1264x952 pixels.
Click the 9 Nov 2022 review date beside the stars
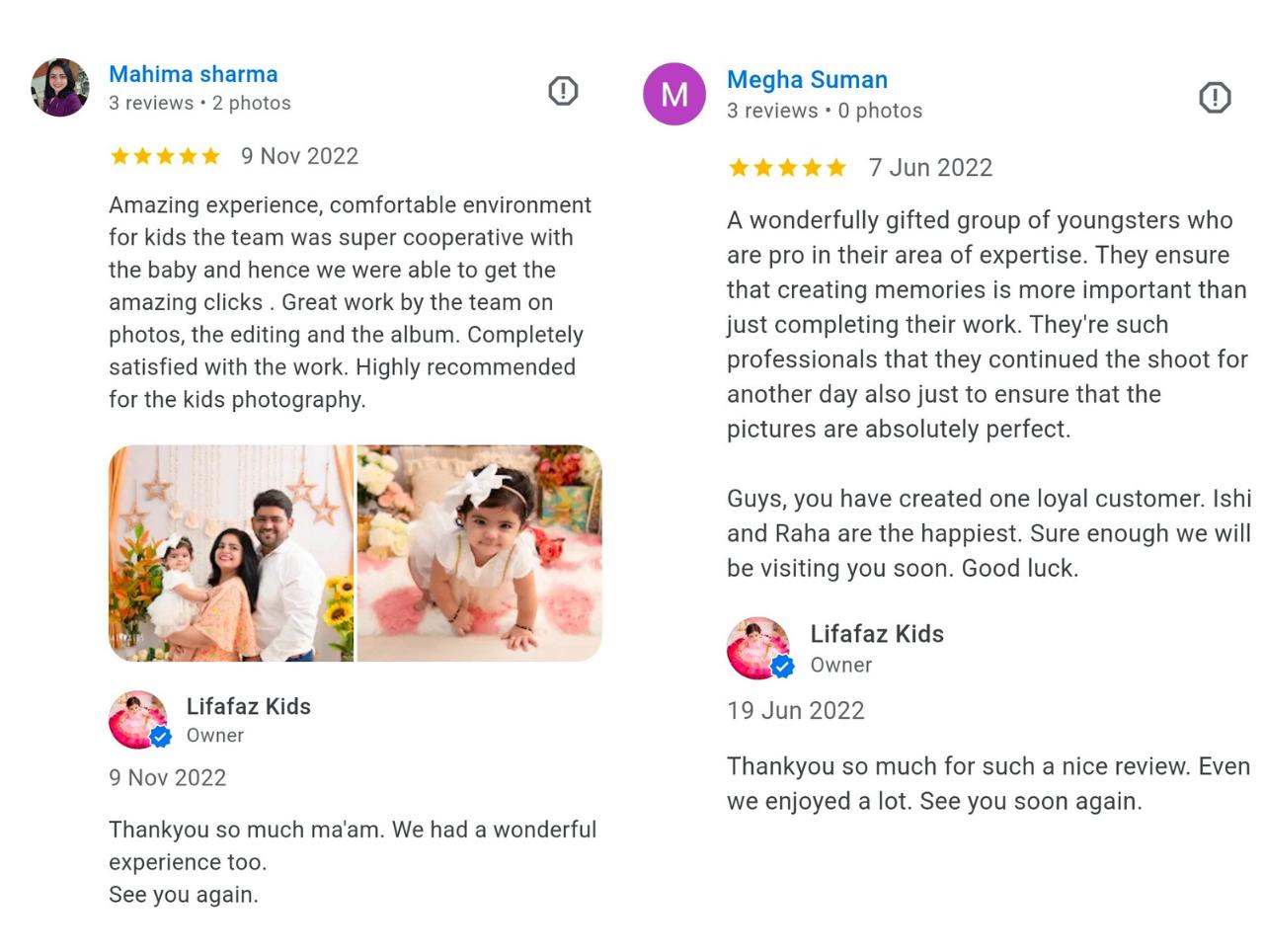[x=299, y=156]
